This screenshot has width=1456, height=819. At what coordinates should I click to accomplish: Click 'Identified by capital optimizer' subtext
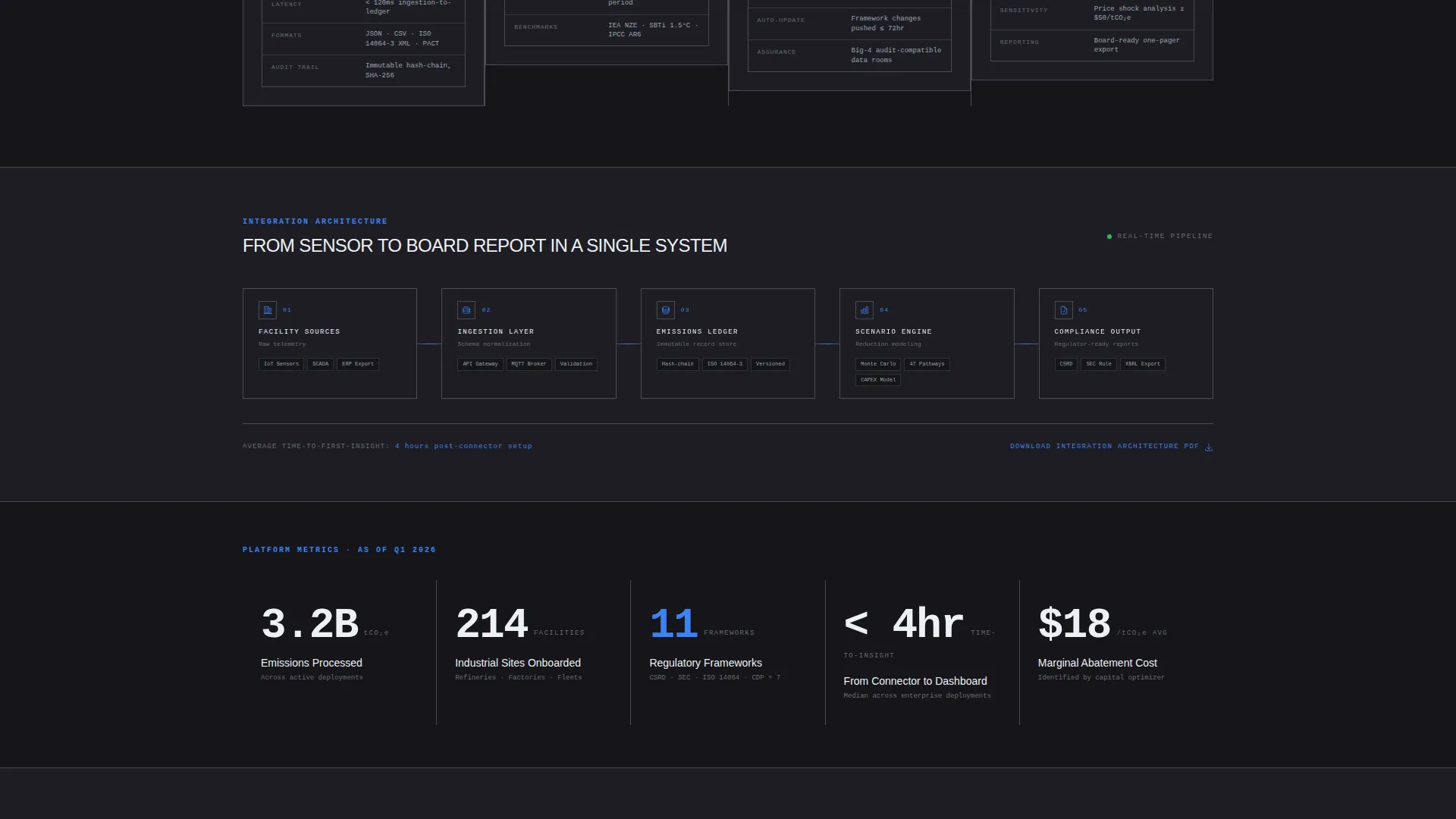click(x=1101, y=677)
